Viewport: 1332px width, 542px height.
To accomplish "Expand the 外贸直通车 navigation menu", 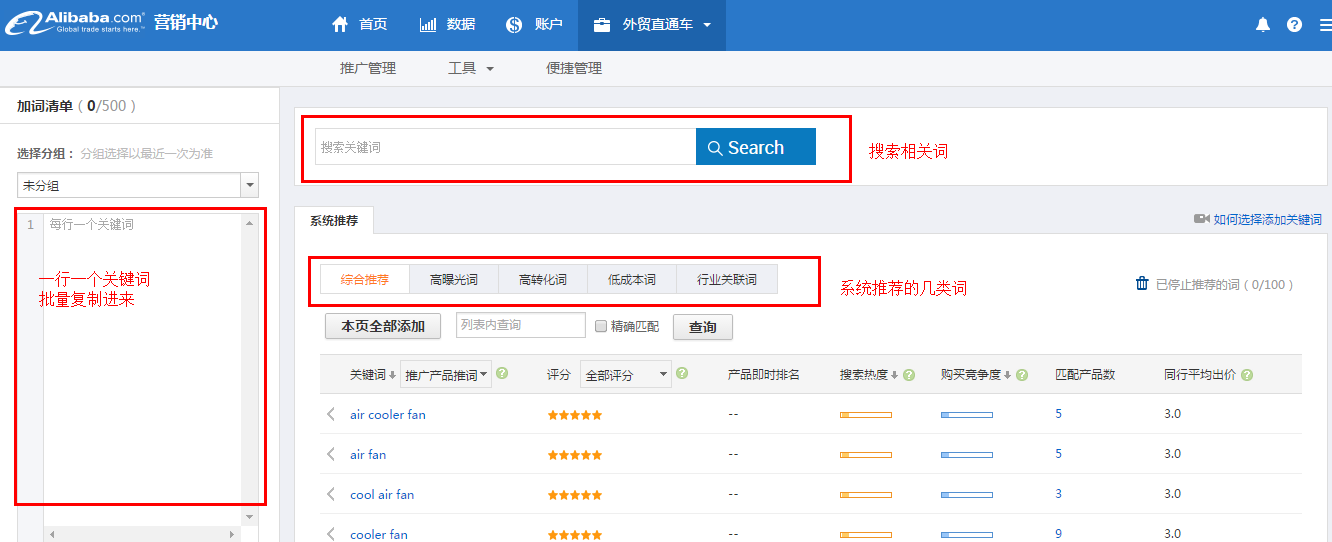I will pyautogui.click(x=652, y=25).
